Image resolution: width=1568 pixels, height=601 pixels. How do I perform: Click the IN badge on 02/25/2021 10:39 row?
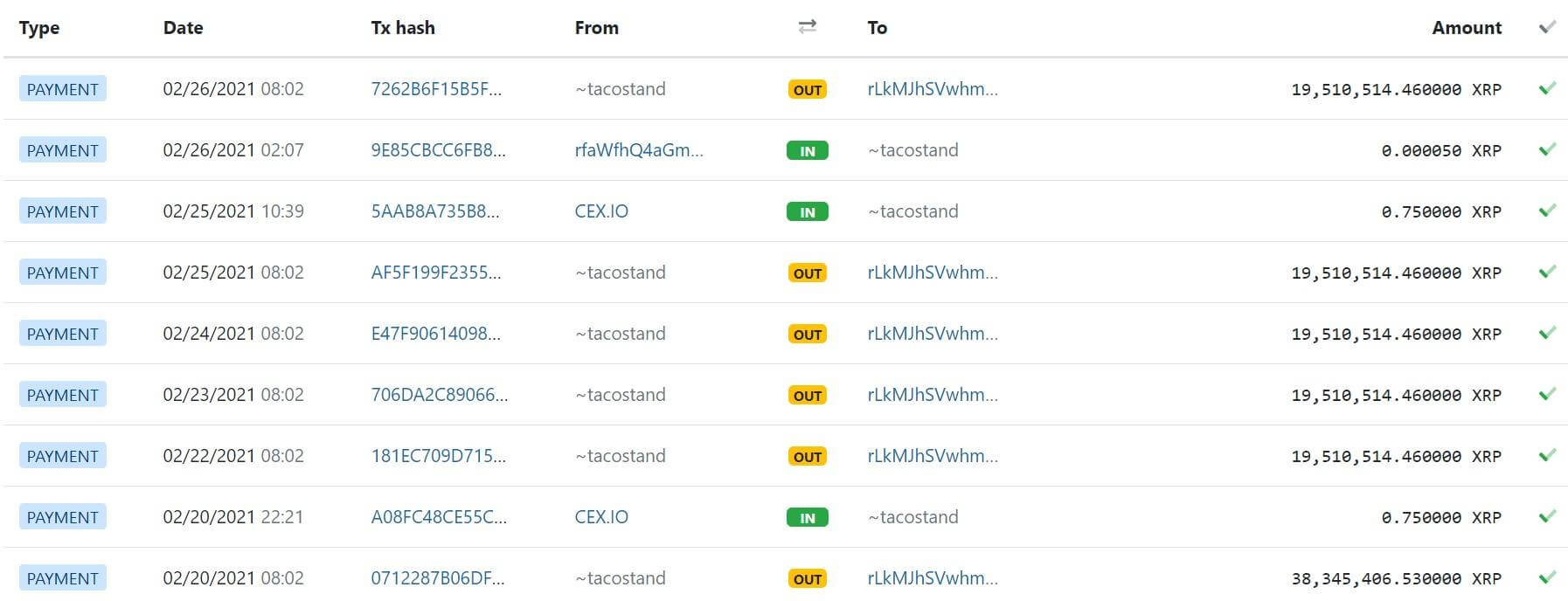[x=808, y=211]
